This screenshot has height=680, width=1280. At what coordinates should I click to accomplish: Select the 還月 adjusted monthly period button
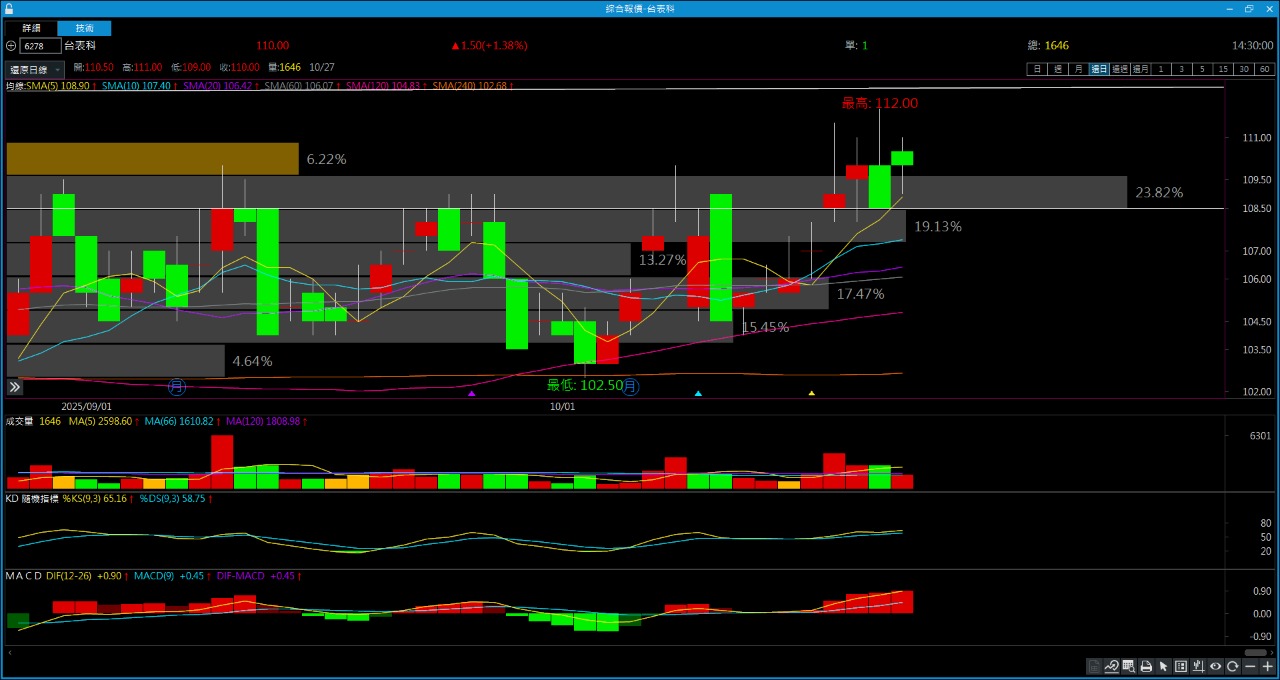click(x=1141, y=69)
